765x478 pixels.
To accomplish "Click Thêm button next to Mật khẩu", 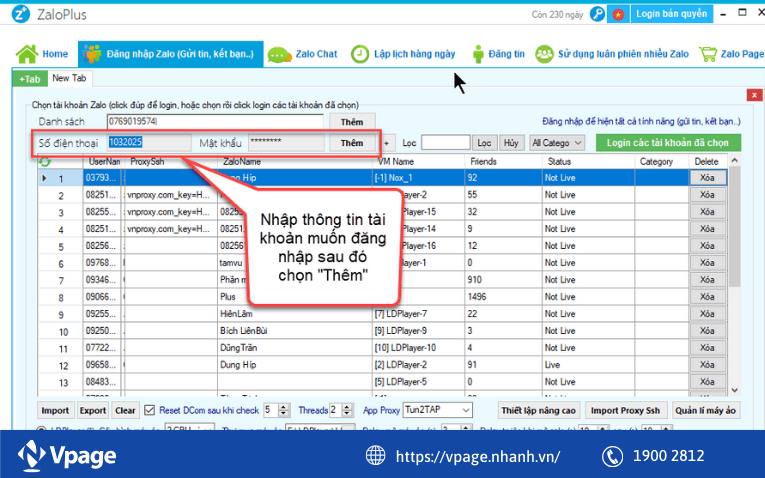I will click(352, 143).
